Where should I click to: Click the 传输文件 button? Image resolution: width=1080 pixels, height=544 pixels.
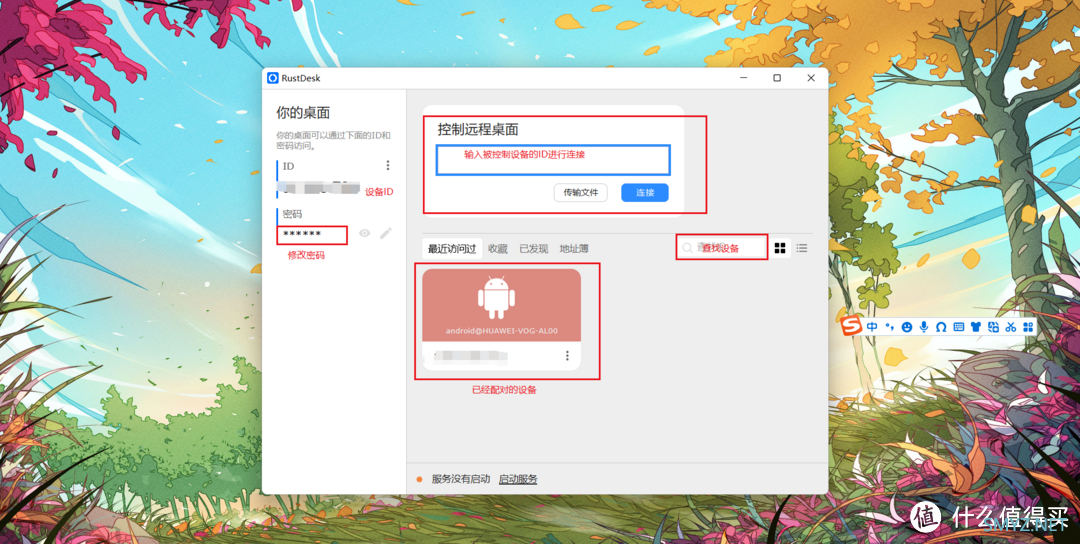[581, 193]
